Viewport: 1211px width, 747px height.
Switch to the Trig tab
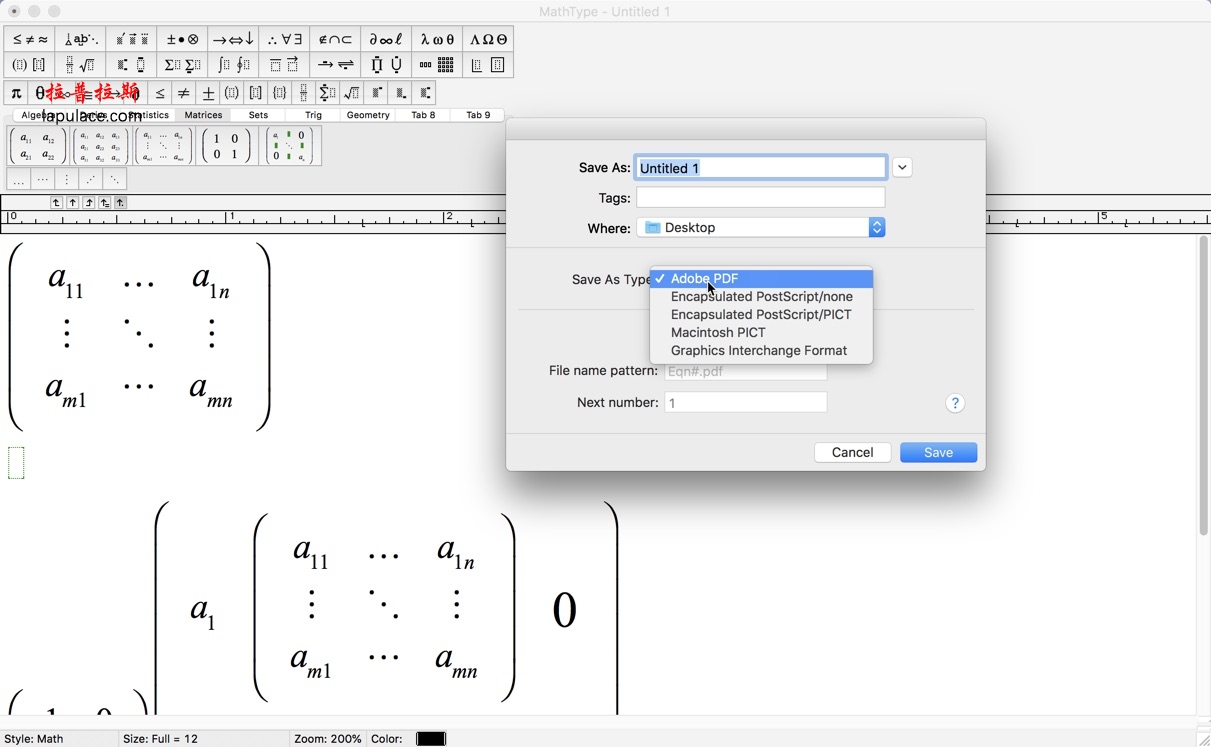pyautogui.click(x=313, y=115)
